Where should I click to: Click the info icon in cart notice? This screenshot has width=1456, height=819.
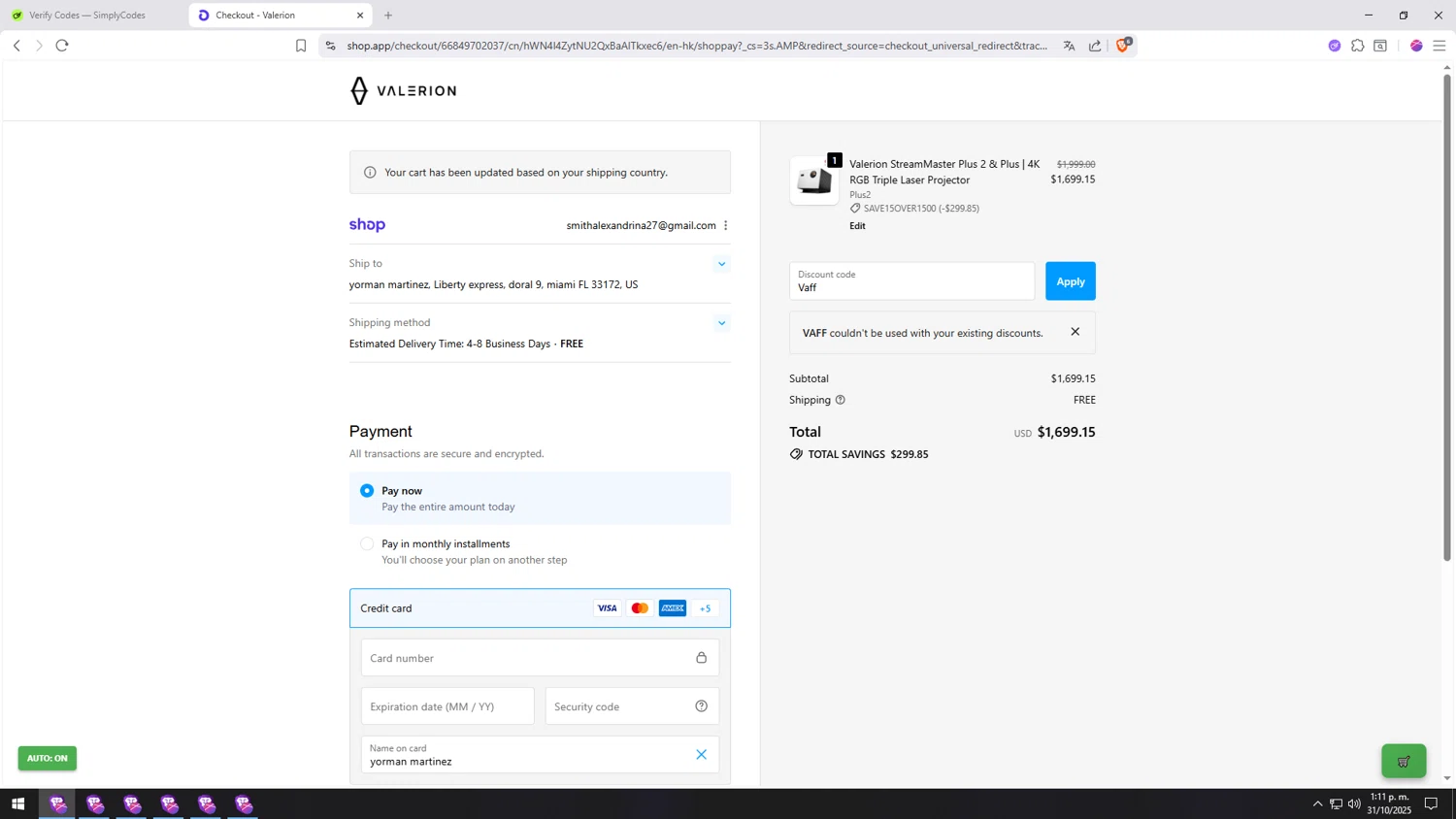click(370, 173)
